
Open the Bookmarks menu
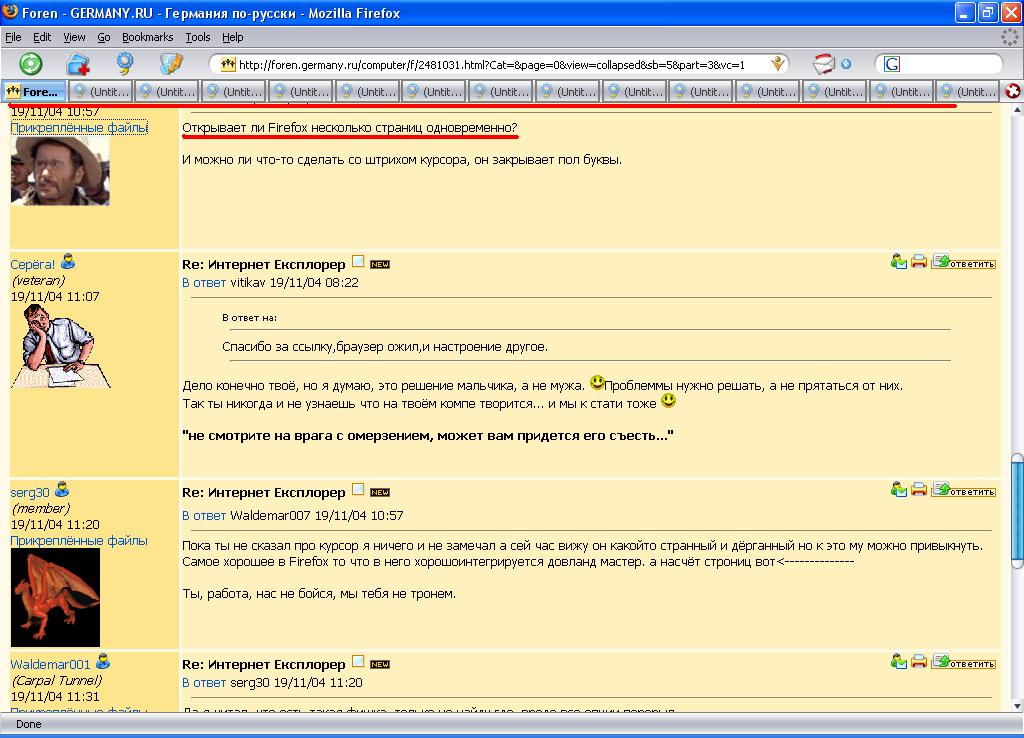pos(148,37)
